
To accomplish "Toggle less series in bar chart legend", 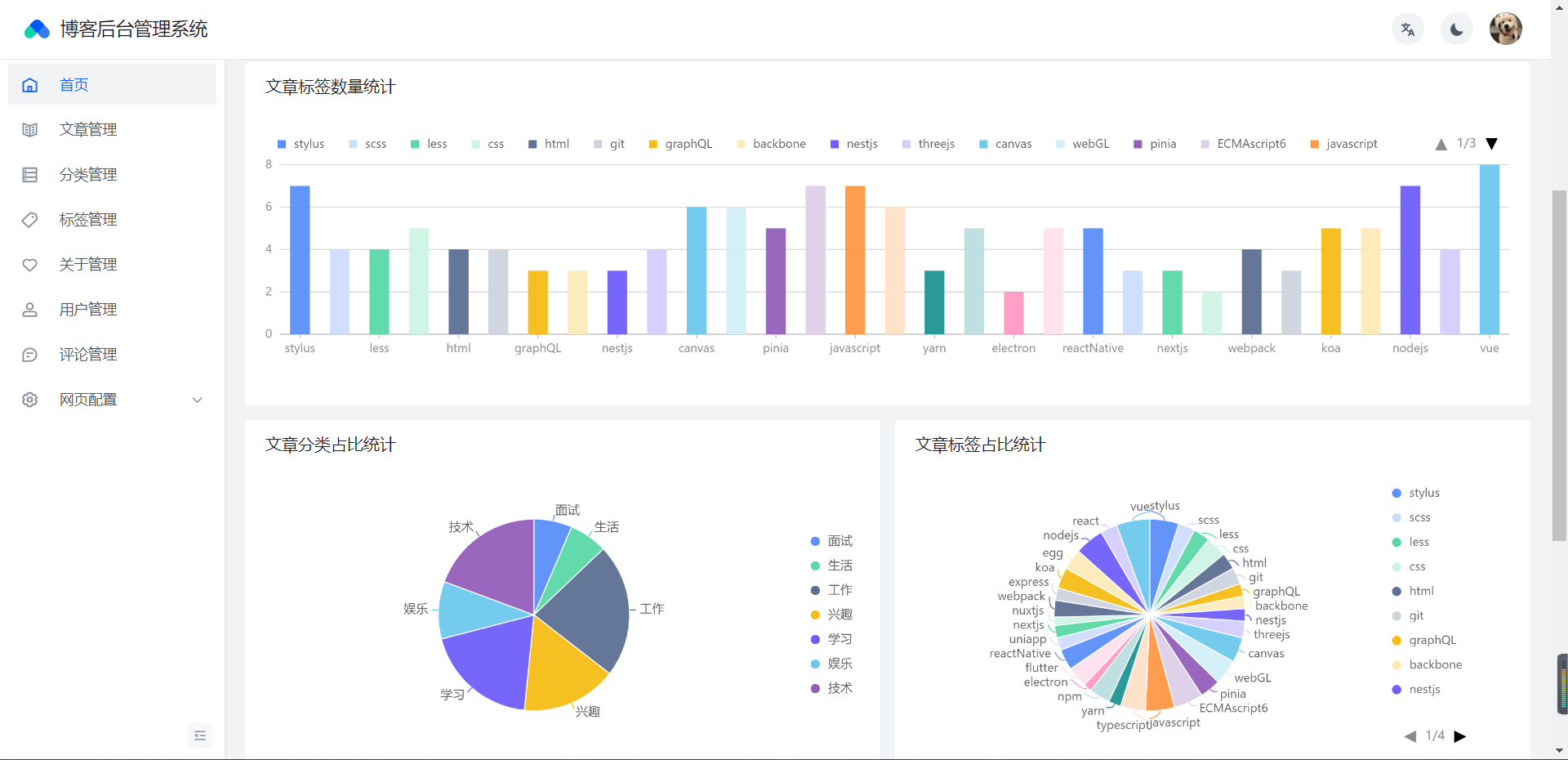I will [429, 144].
